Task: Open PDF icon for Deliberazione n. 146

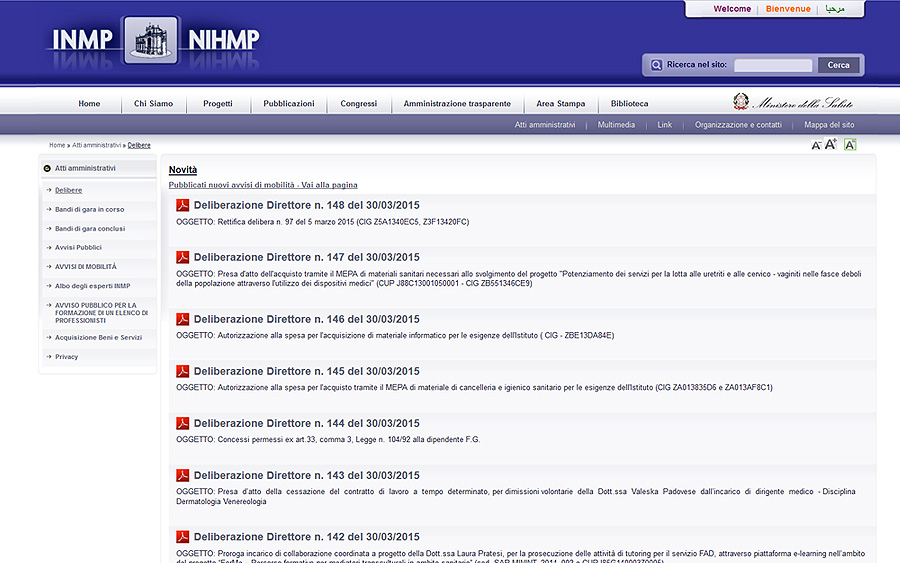Action: tap(183, 319)
